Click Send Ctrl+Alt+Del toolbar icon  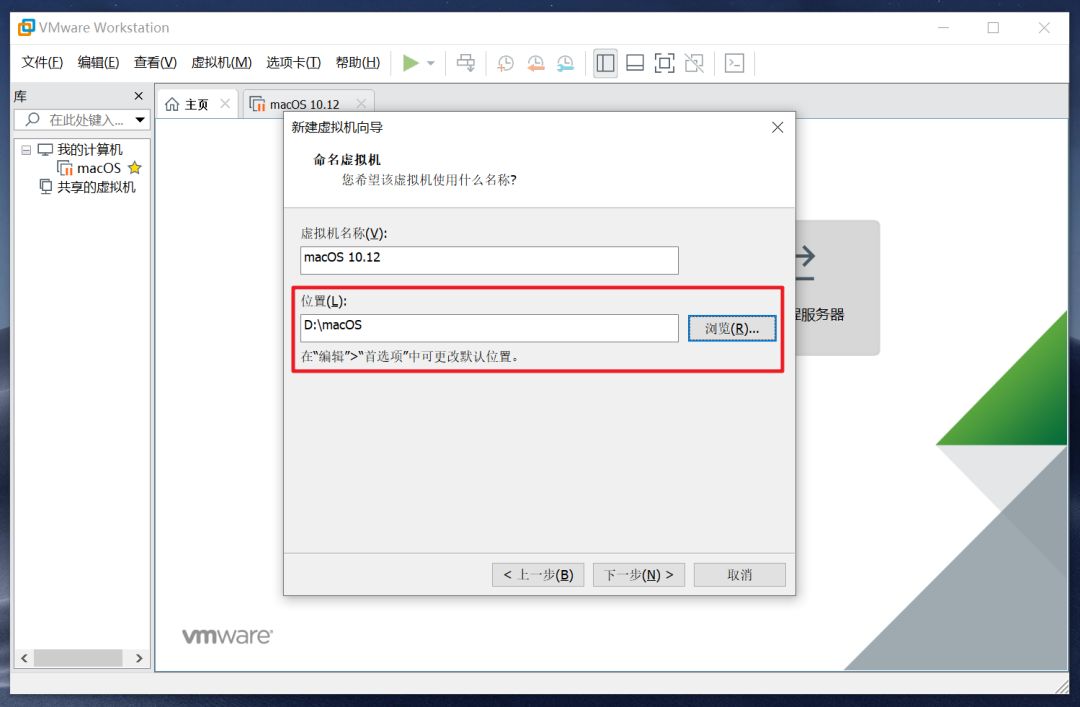tap(466, 63)
